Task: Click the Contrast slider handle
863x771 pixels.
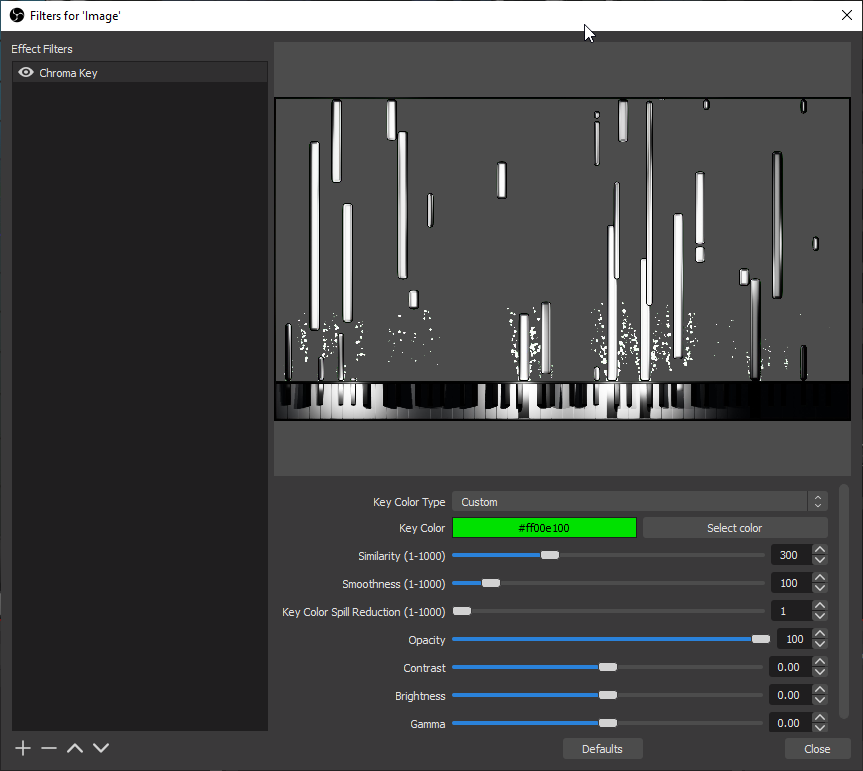Action: [x=608, y=667]
